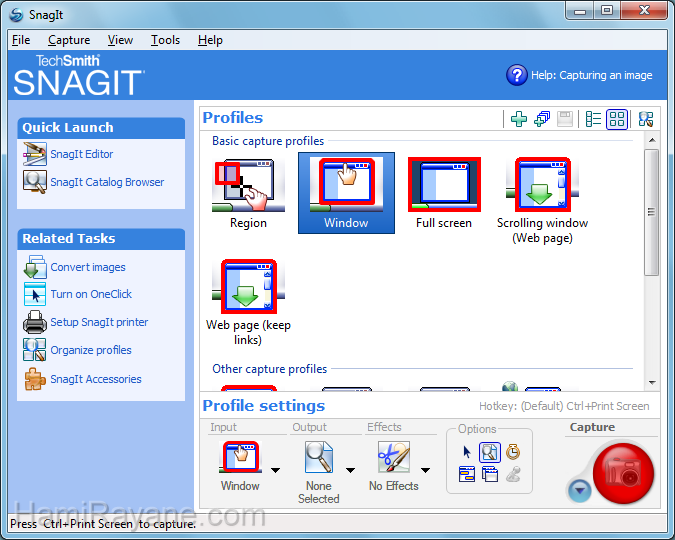Click the profiles vertical scrollbar thumb
This screenshot has height=540, width=675.
(652, 212)
